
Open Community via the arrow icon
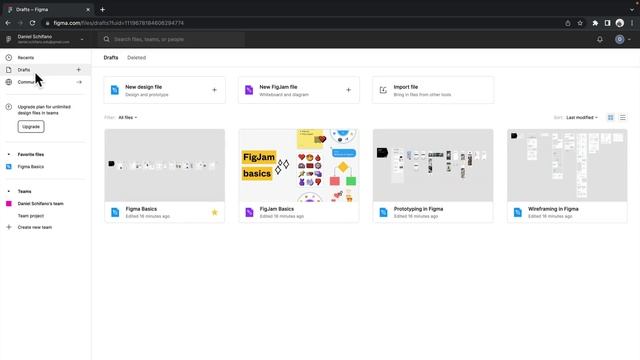coord(79,82)
